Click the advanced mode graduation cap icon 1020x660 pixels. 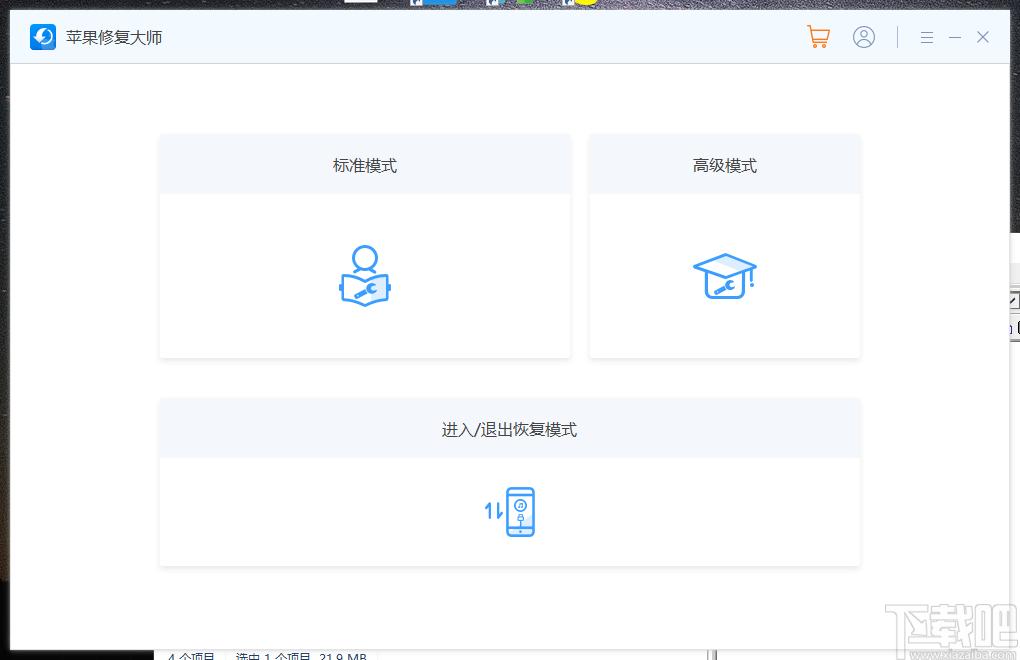(x=725, y=276)
